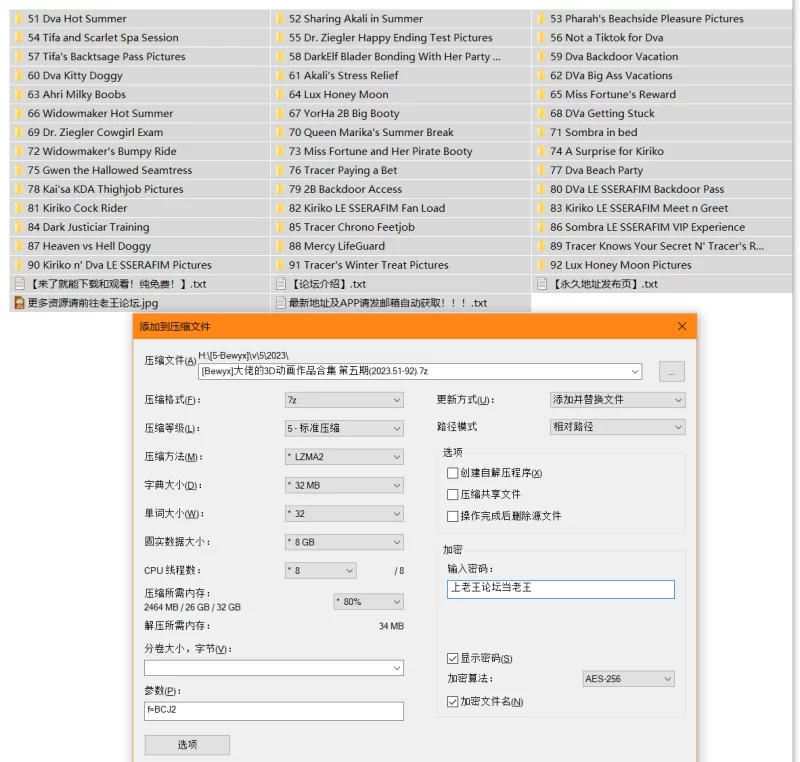
Task: Enable 创建自解压程序 checkbox
Action: pyautogui.click(x=452, y=473)
